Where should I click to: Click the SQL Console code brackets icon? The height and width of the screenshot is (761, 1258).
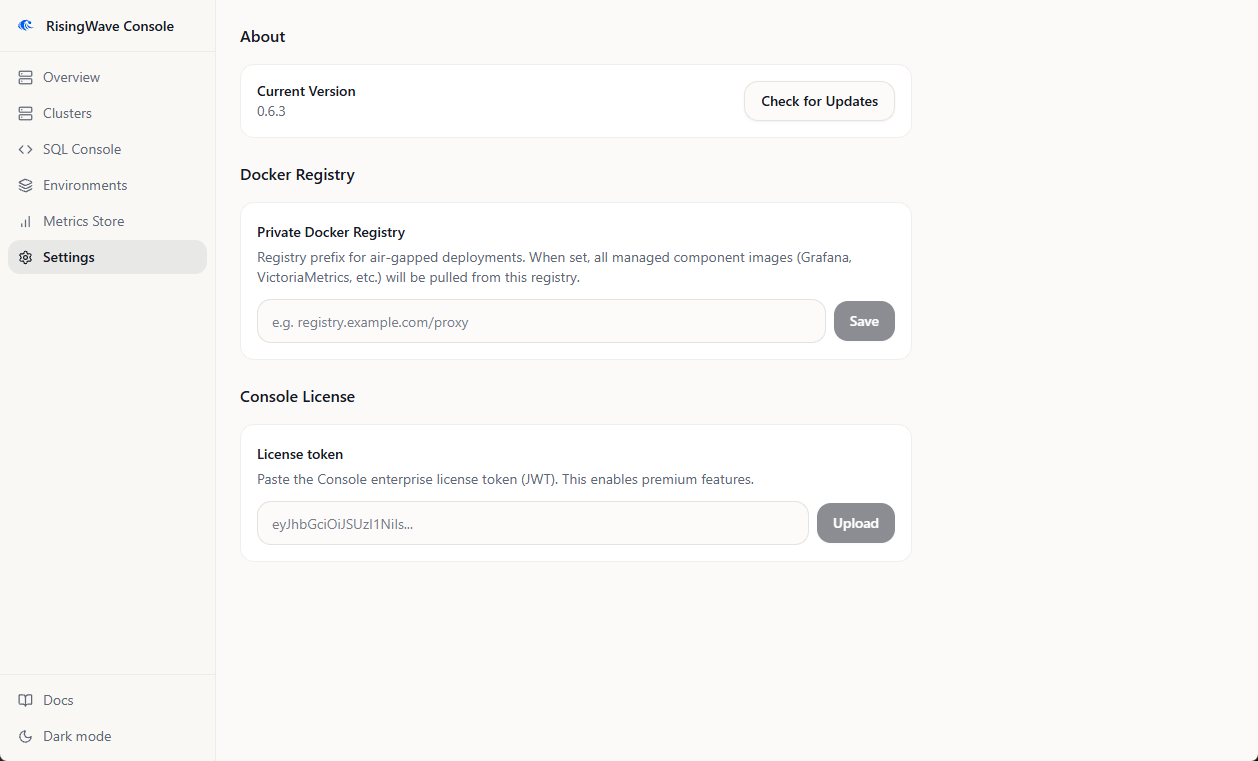click(x=25, y=149)
